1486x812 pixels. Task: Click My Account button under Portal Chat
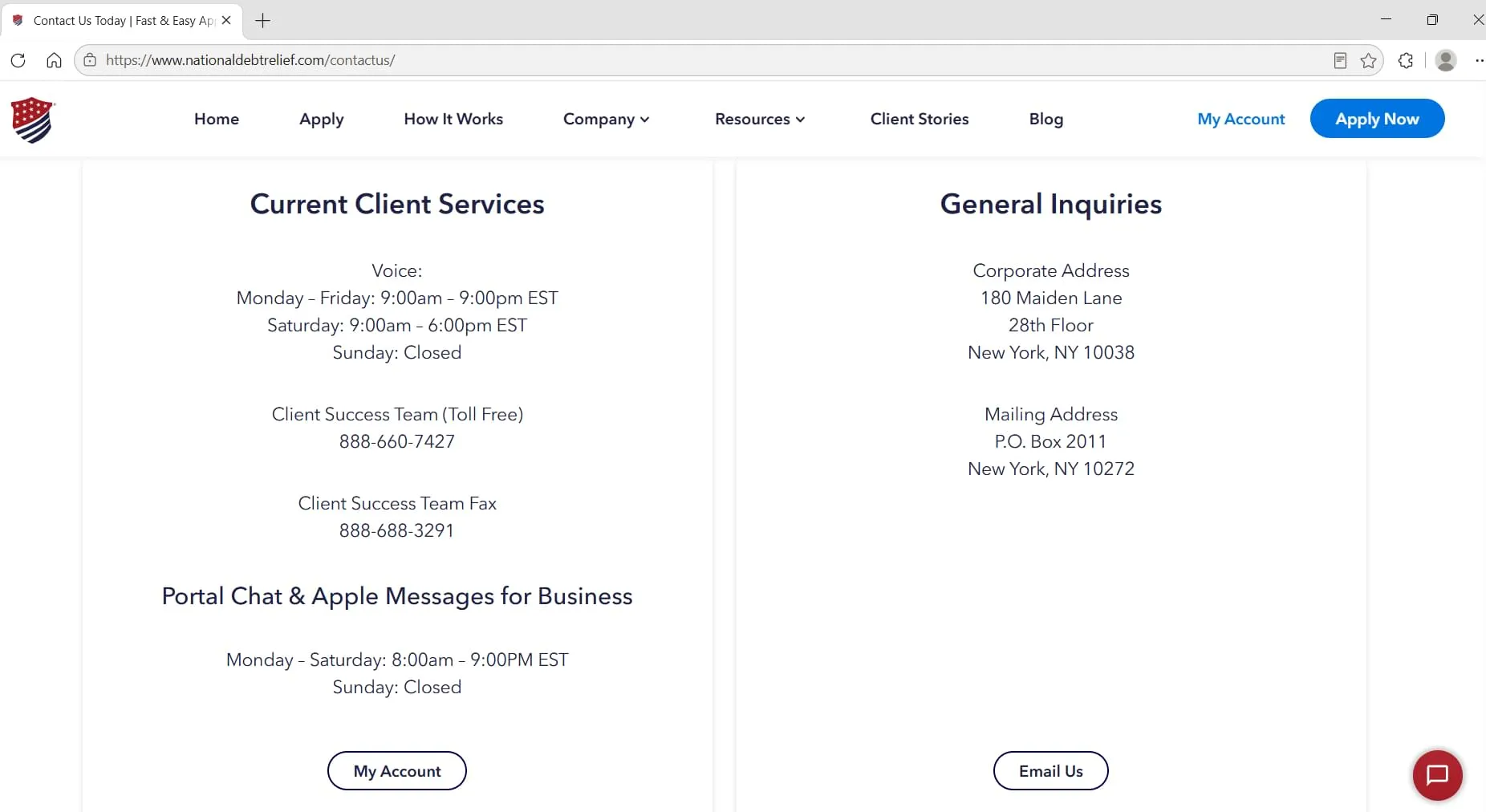[x=397, y=771]
